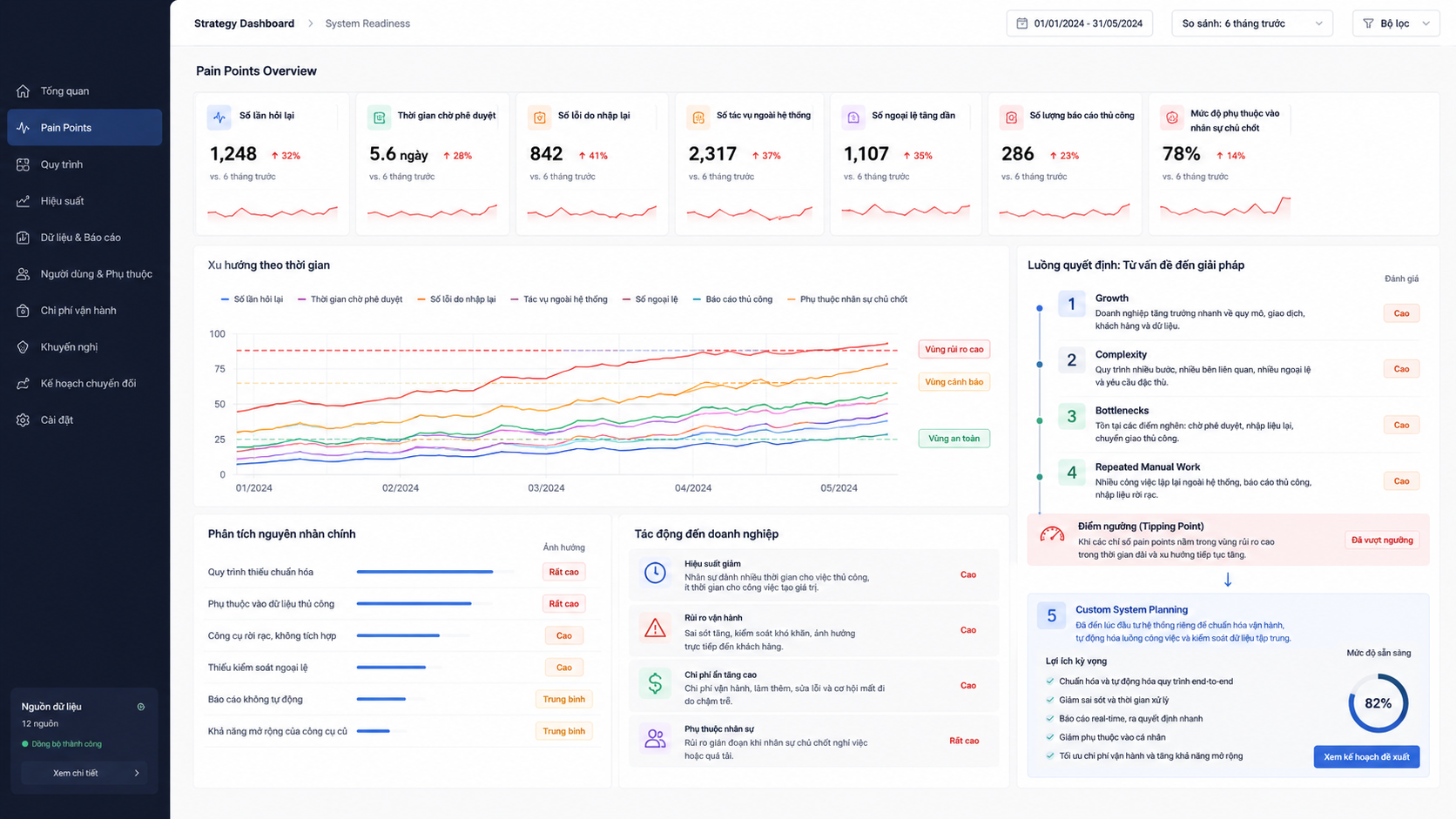
Task: Open the Bộ lọc filter dropdown
Action: tap(1395, 23)
